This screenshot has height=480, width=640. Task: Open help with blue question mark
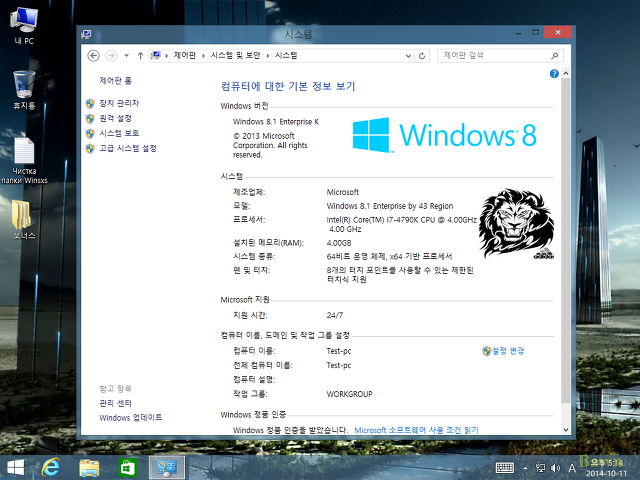(x=554, y=73)
